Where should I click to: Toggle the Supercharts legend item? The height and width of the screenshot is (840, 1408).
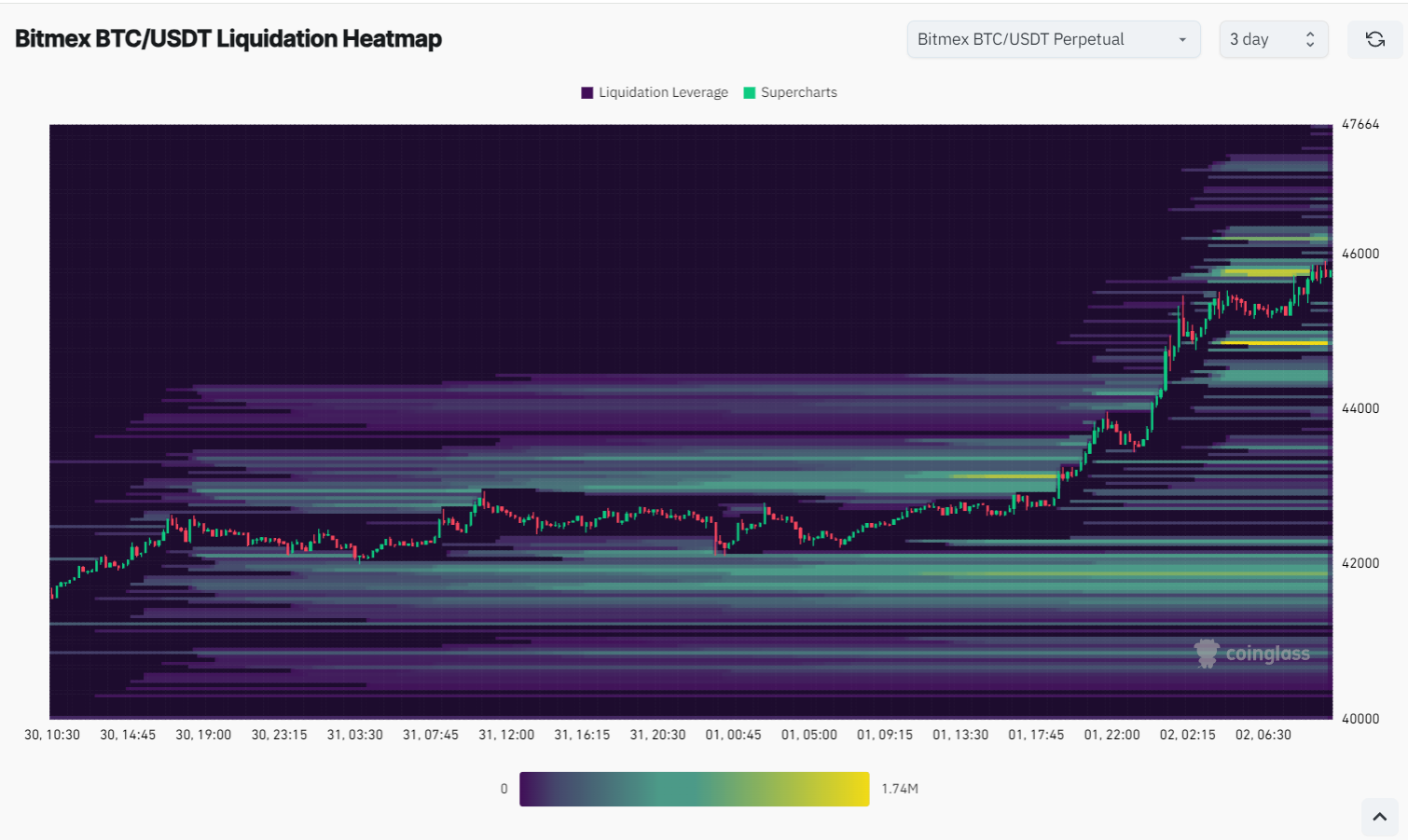(x=790, y=92)
